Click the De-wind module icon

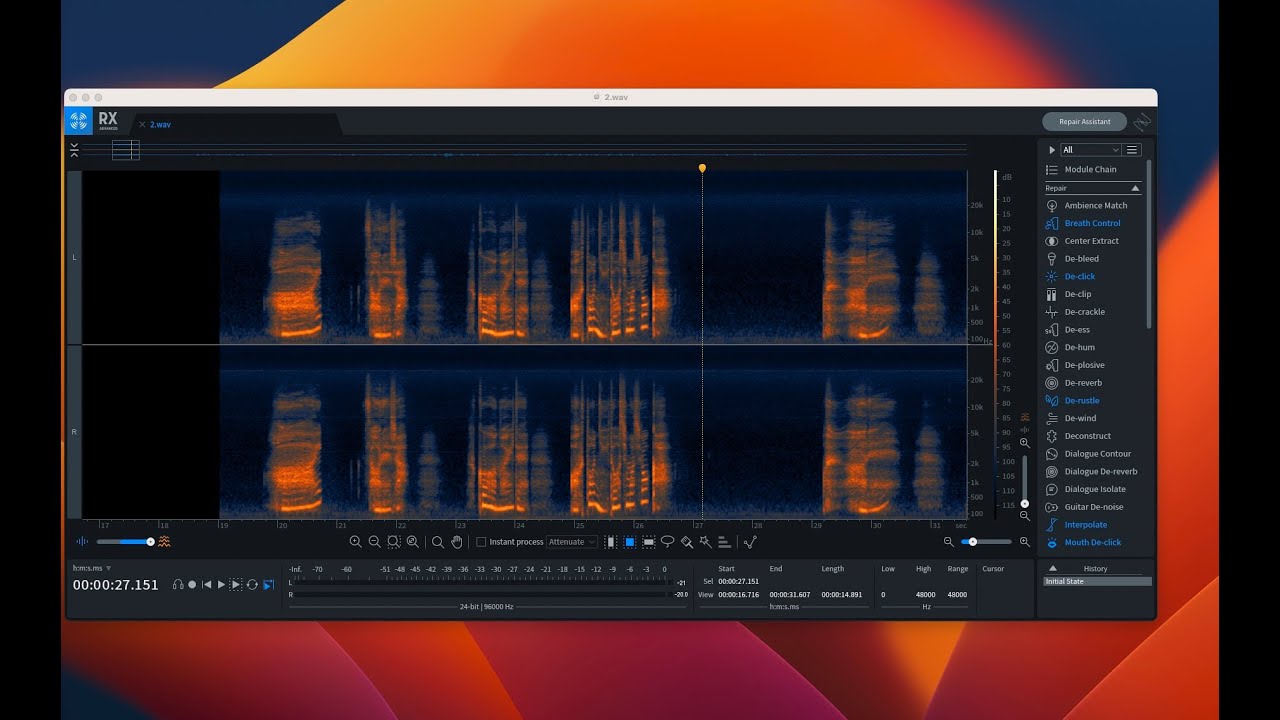(x=1052, y=418)
